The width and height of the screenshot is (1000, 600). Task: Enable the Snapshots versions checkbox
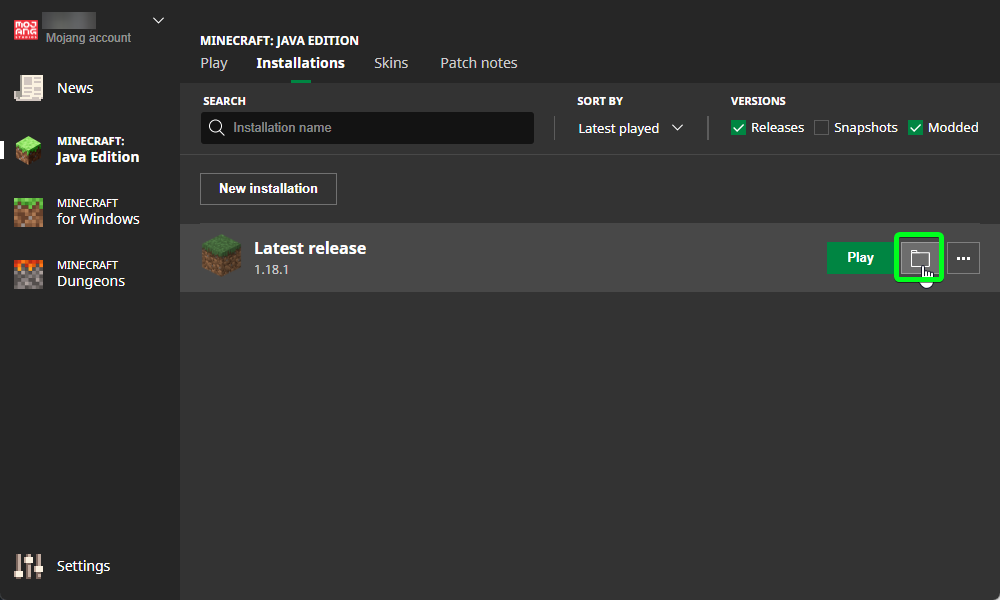coord(821,128)
